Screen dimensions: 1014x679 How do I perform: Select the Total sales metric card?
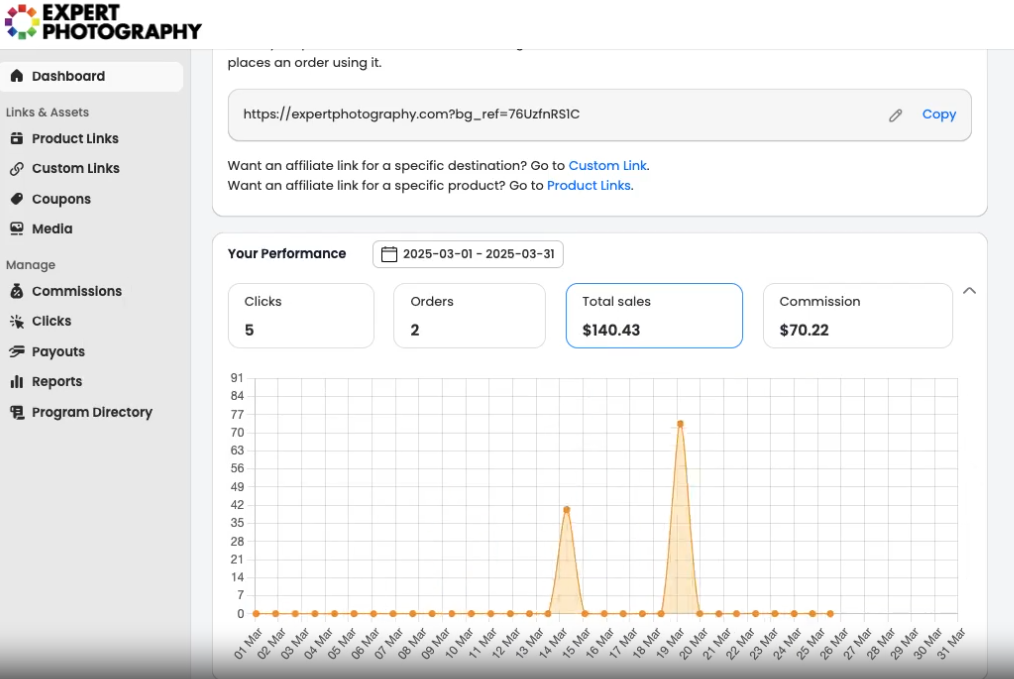(654, 316)
